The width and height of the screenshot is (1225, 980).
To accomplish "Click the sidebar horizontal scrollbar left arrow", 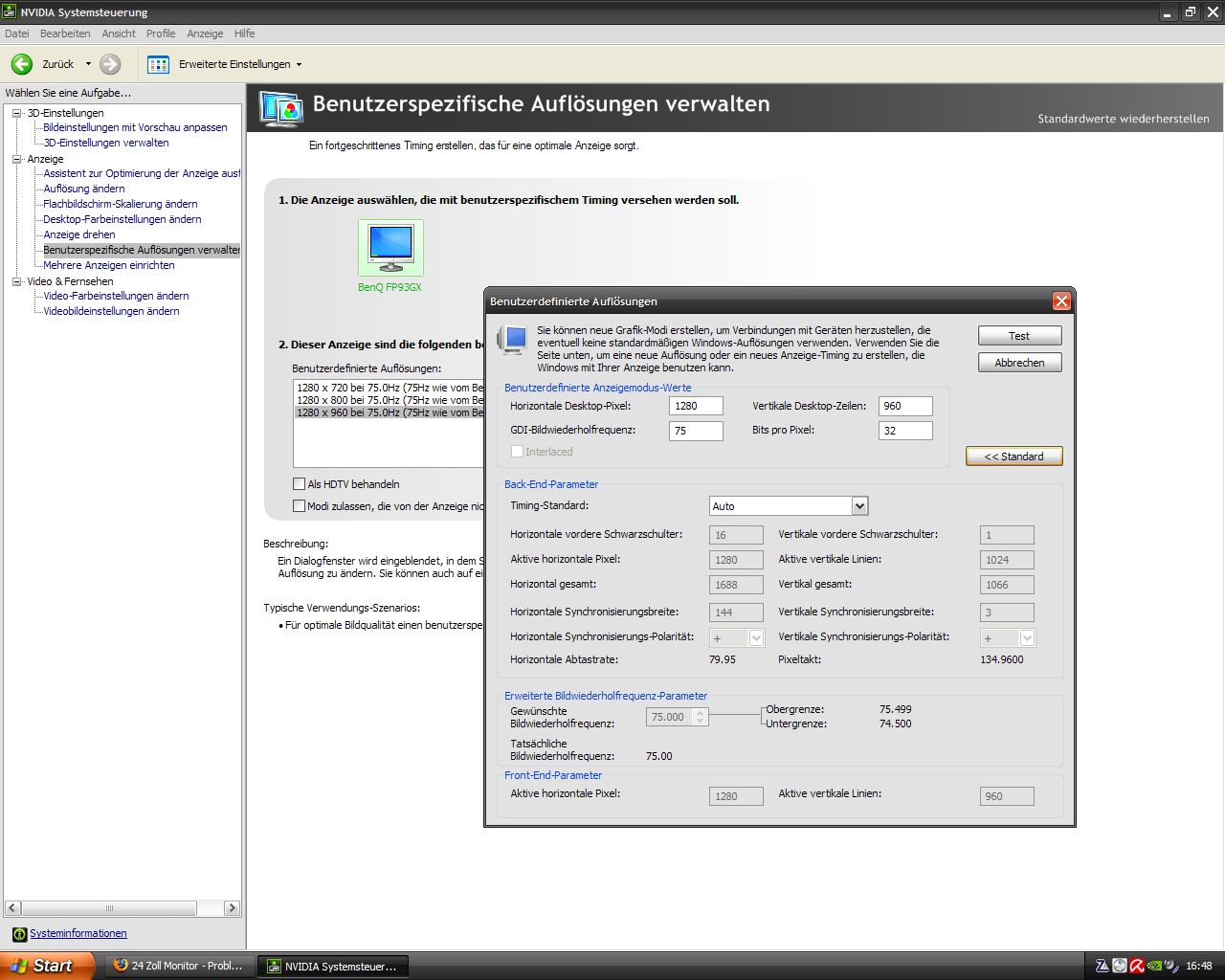I will click(x=12, y=907).
